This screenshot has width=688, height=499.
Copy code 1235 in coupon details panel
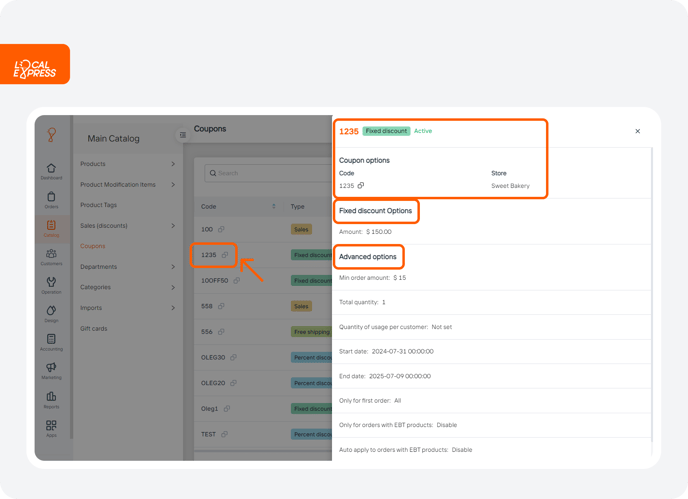pos(361,186)
